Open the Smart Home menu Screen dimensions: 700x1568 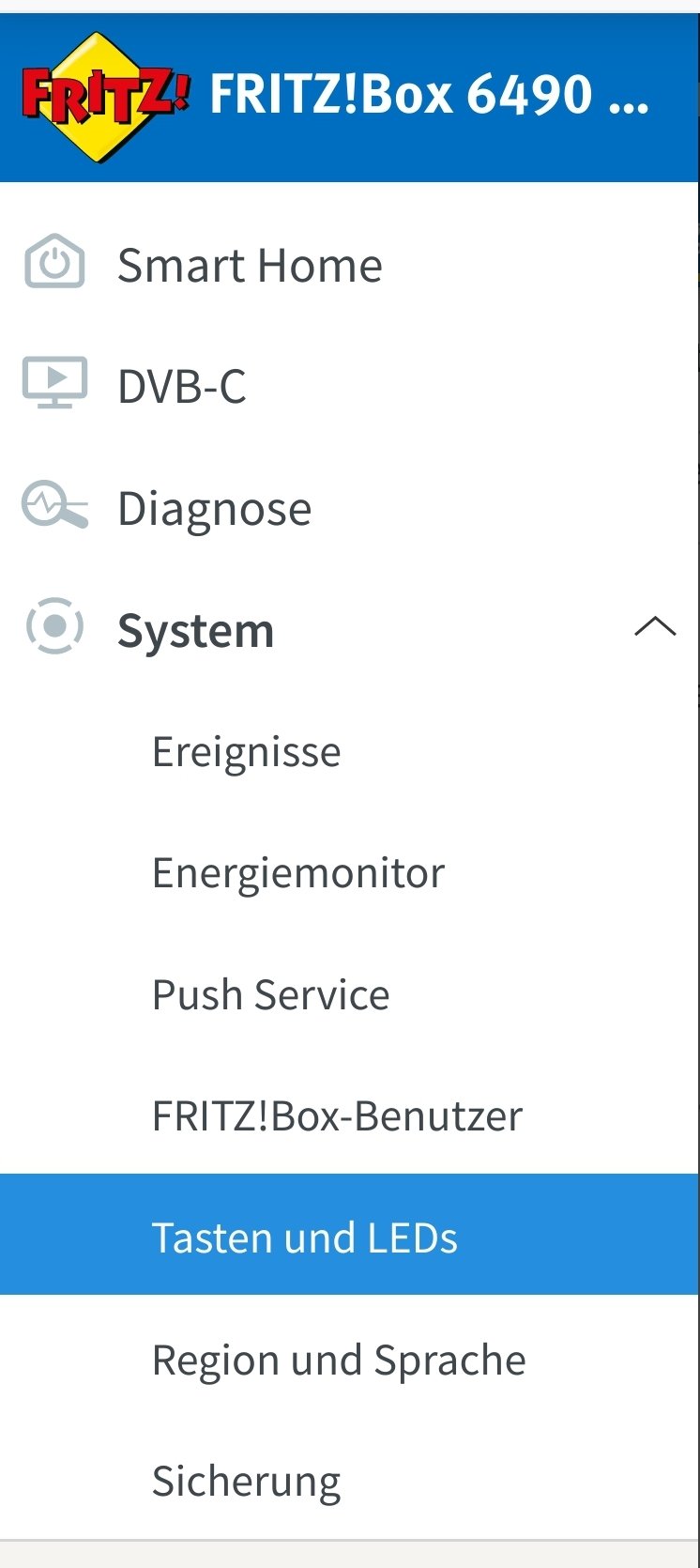[x=349, y=265]
